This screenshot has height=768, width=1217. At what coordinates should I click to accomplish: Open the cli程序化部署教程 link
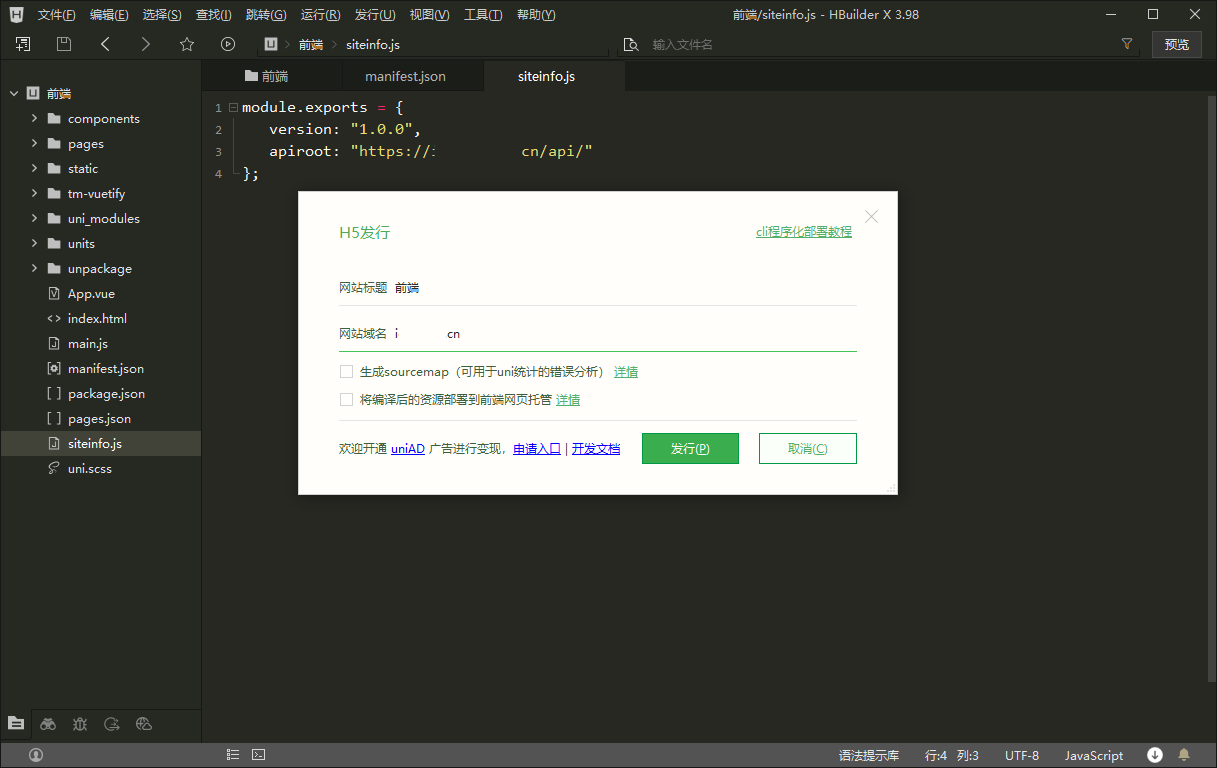click(803, 232)
